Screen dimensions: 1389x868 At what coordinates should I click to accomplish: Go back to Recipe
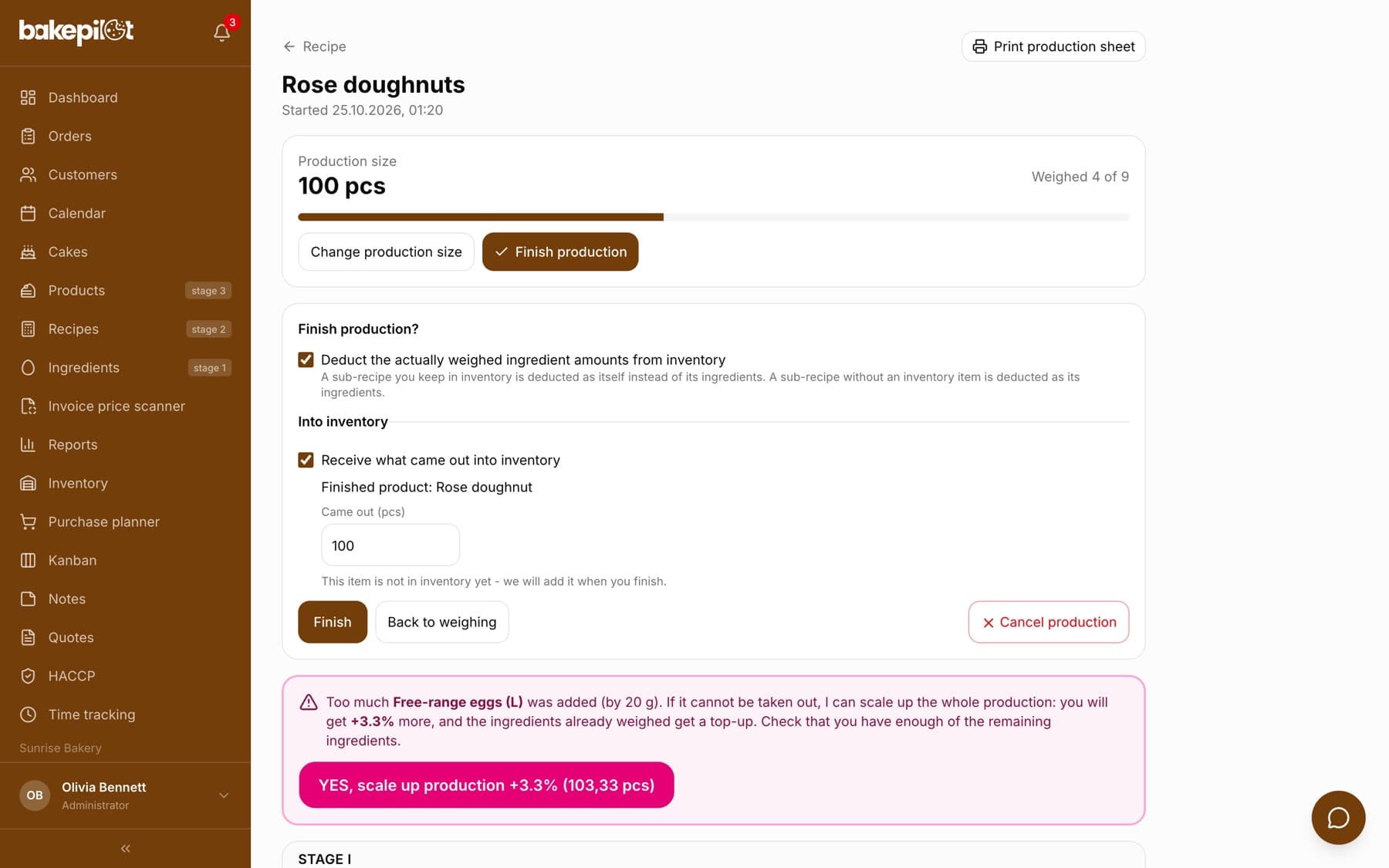point(314,46)
